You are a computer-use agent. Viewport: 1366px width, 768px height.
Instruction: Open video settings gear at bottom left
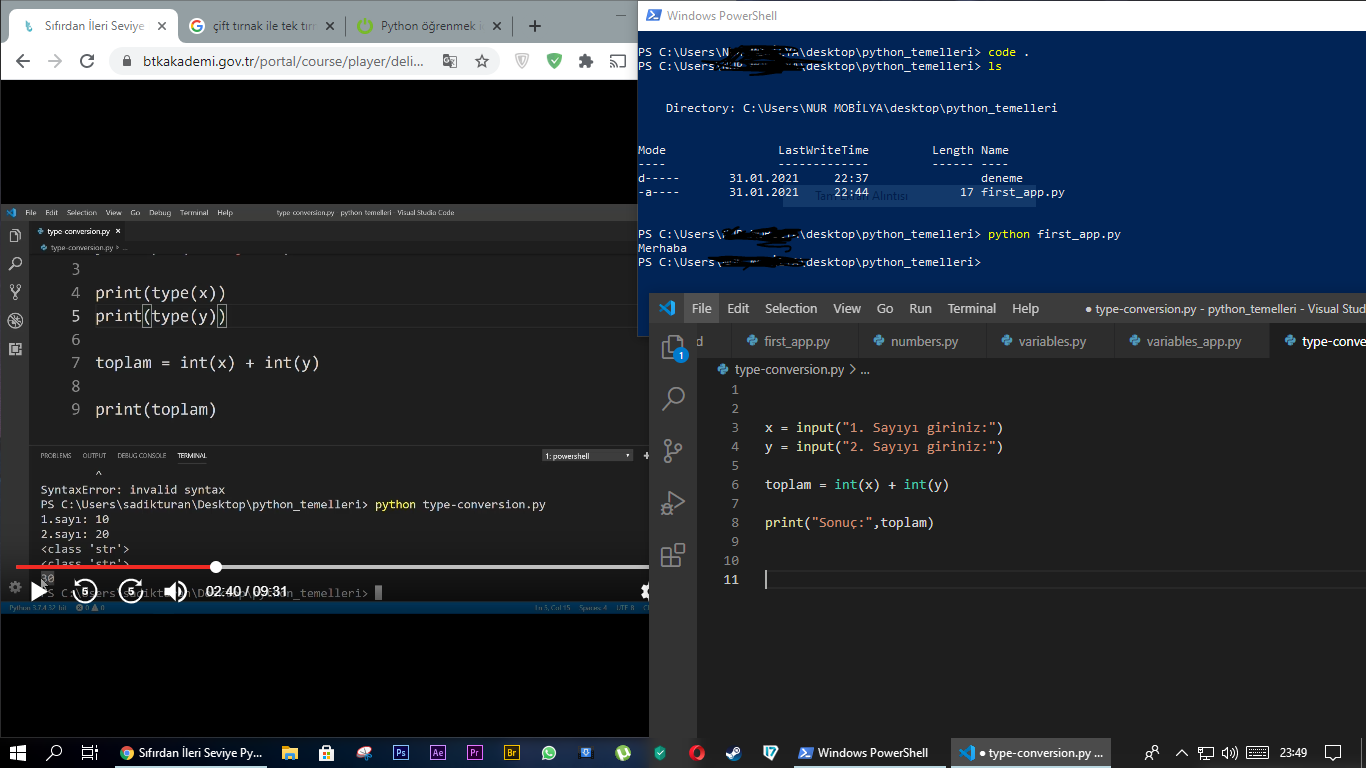[x=15, y=588]
